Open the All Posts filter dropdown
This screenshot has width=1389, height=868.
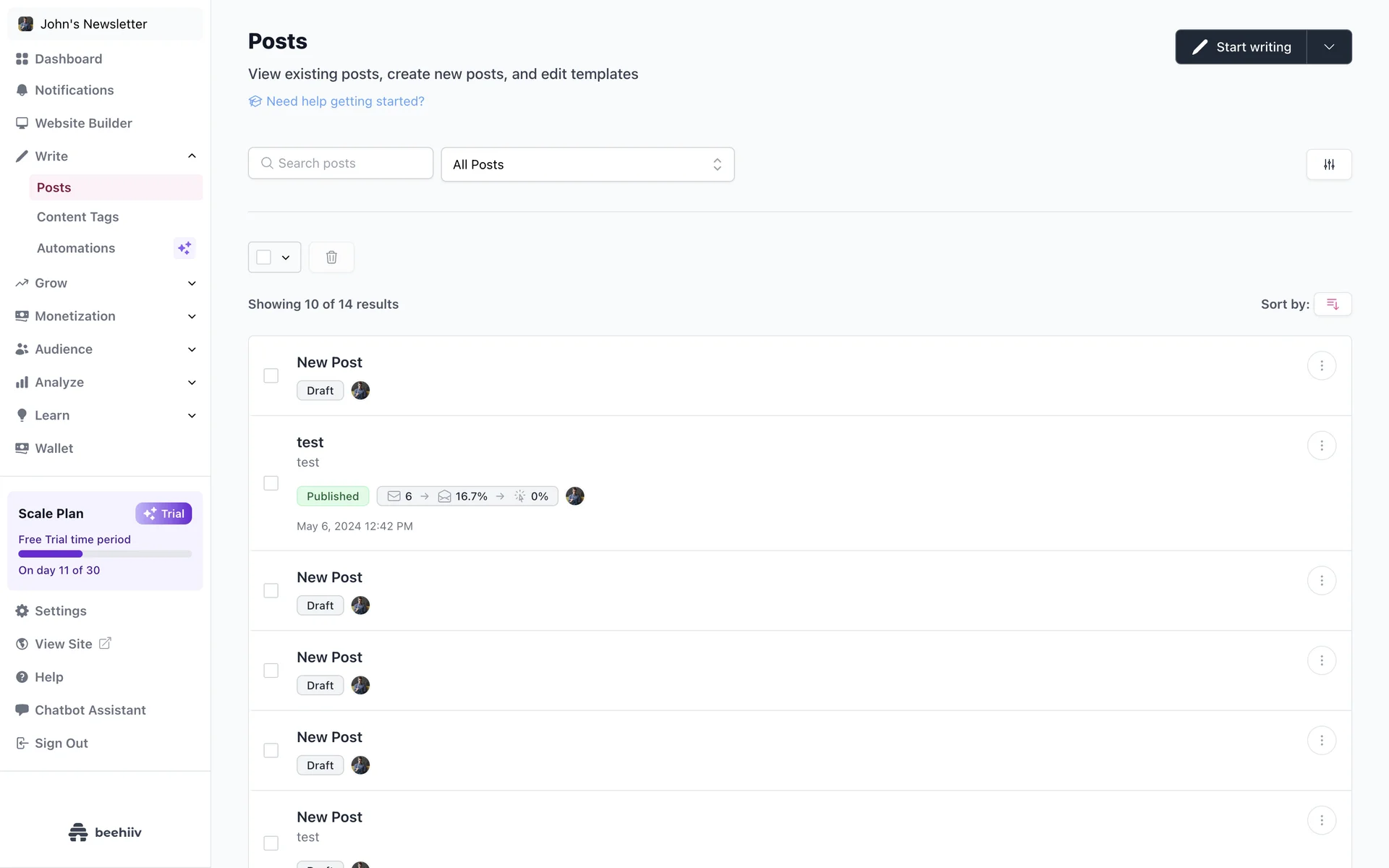(587, 165)
